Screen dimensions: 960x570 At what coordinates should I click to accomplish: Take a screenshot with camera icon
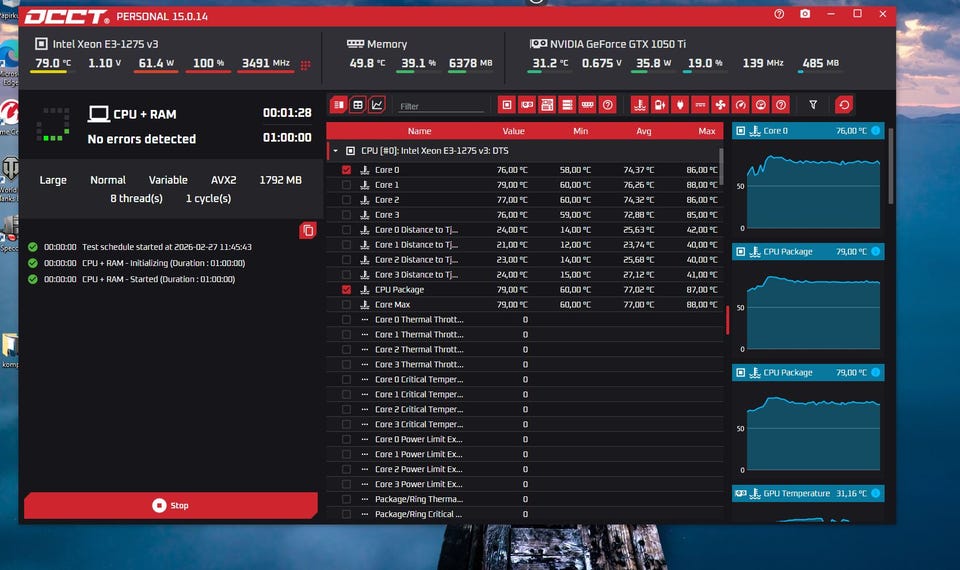805,14
